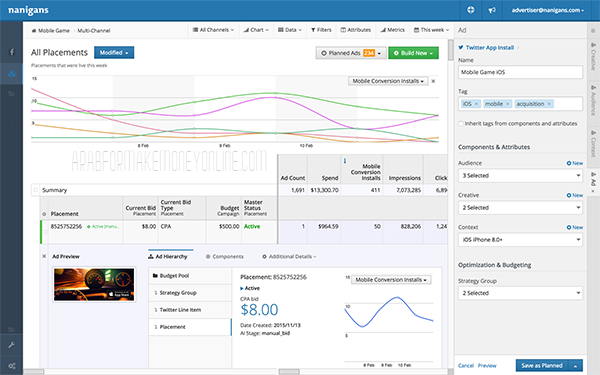This screenshot has width=600, height=375.
Task: Open the Additional Details tab menu
Action: coord(289,256)
